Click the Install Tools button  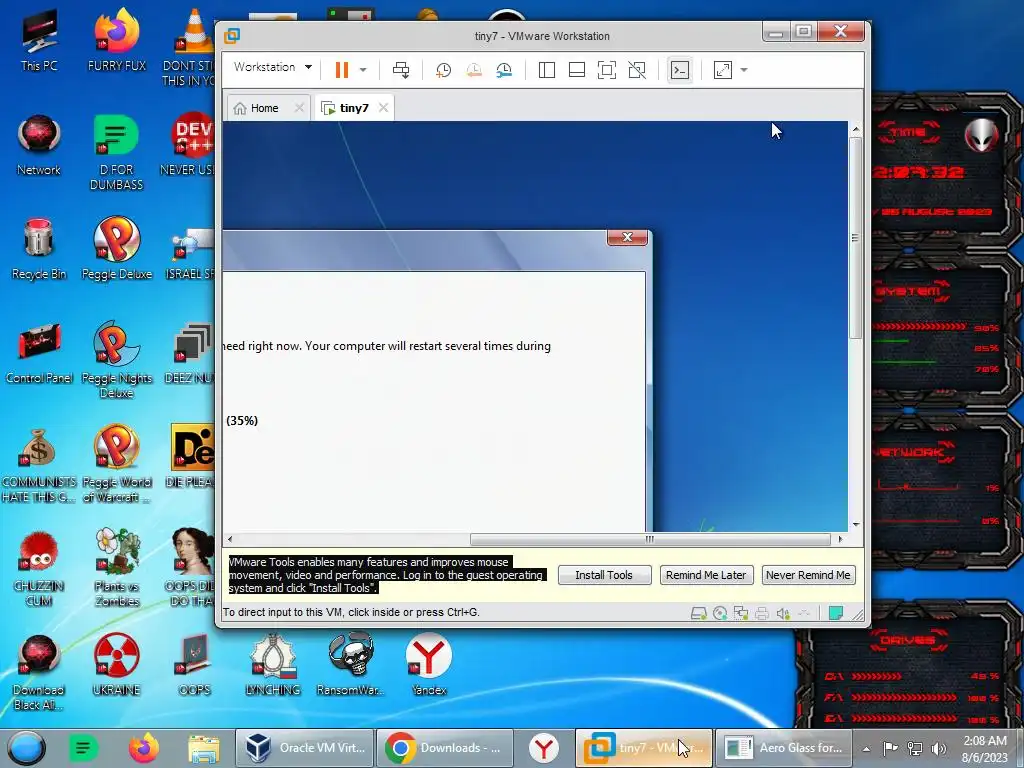coord(604,575)
